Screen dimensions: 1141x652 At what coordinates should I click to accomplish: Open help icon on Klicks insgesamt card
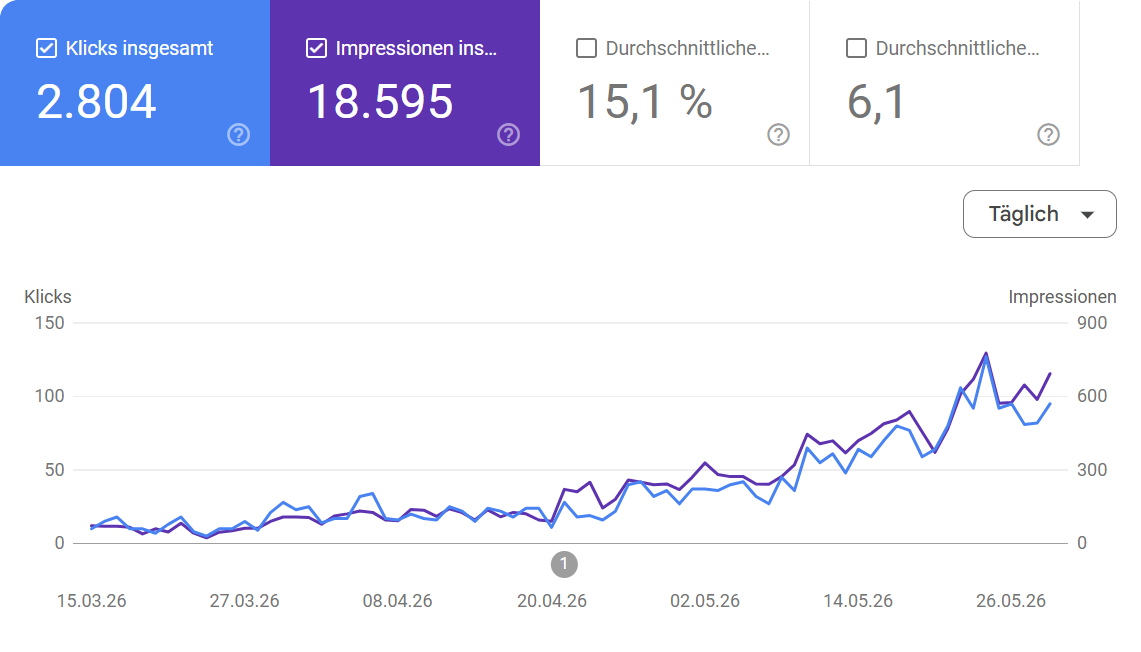239,135
